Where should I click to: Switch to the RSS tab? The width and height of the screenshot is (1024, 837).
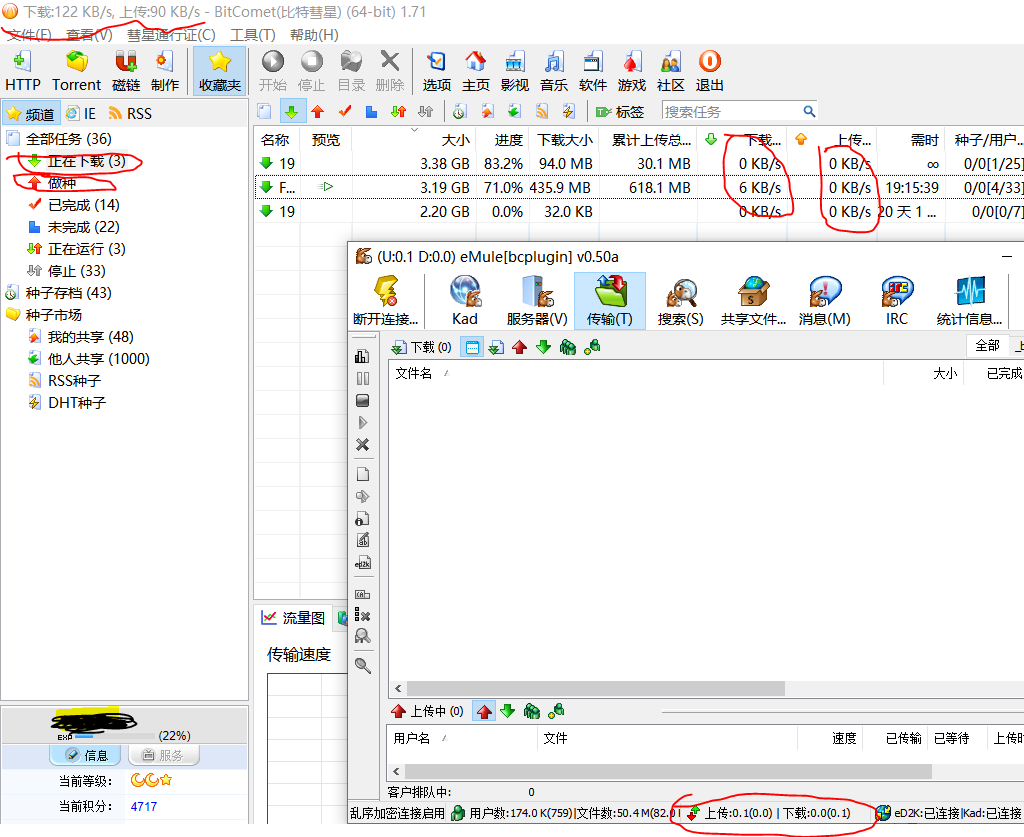point(130,114)
